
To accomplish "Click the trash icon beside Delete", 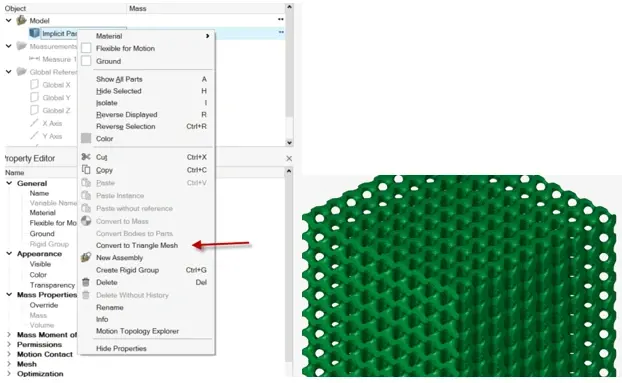I will [86, 282].
